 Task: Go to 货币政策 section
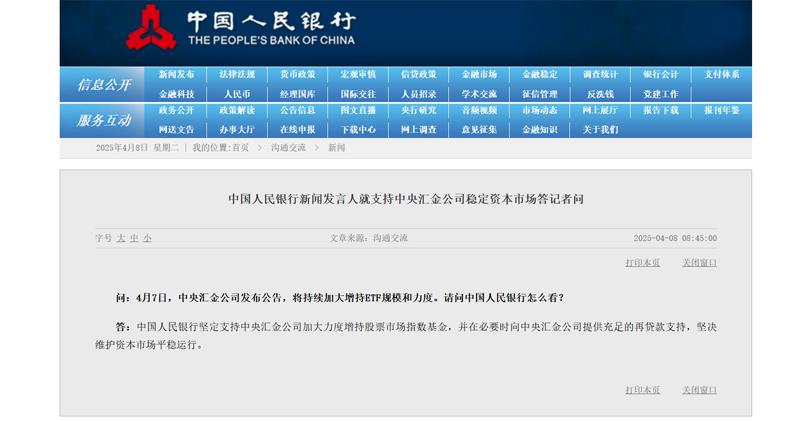pyautogui.click(x=297, y=75)
